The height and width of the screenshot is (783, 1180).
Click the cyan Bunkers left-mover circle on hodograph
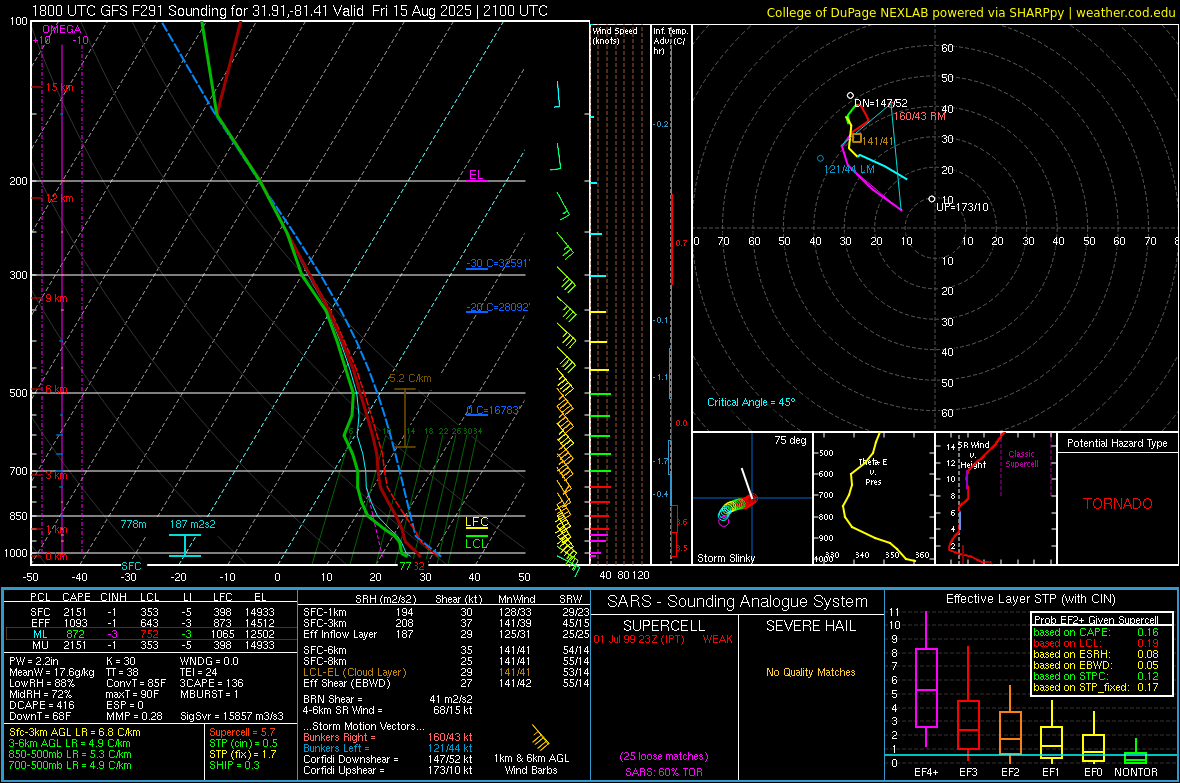[820, 159]
